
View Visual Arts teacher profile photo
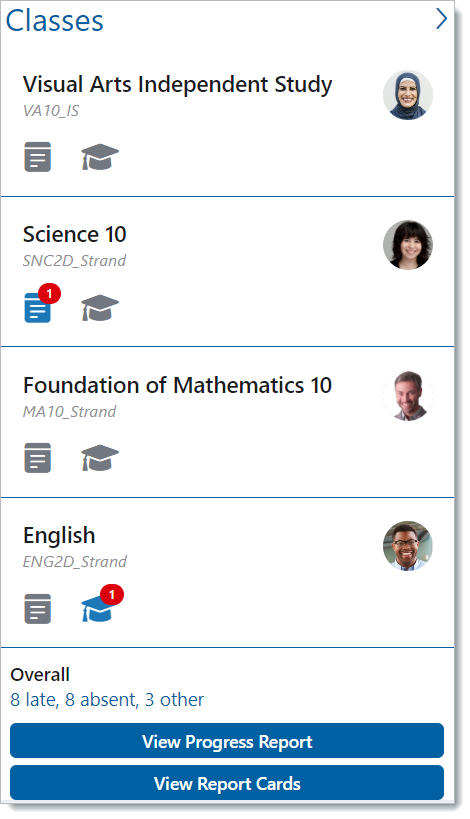click(408, 95)
